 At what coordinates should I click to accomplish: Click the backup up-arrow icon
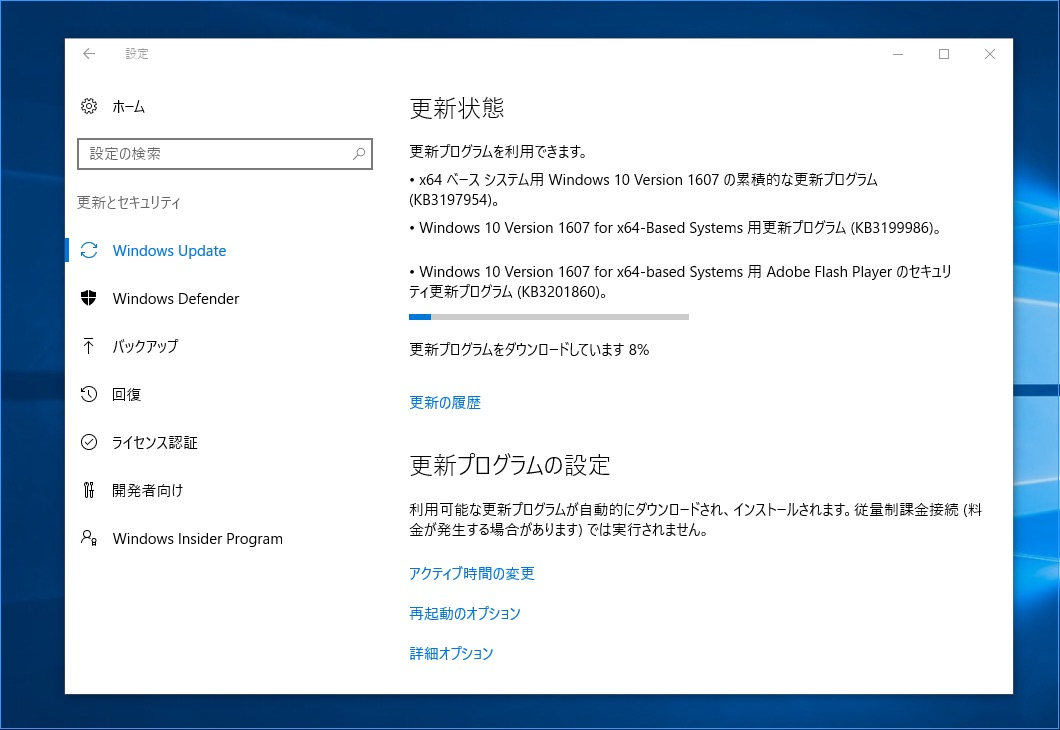click(x=89, y=346)
